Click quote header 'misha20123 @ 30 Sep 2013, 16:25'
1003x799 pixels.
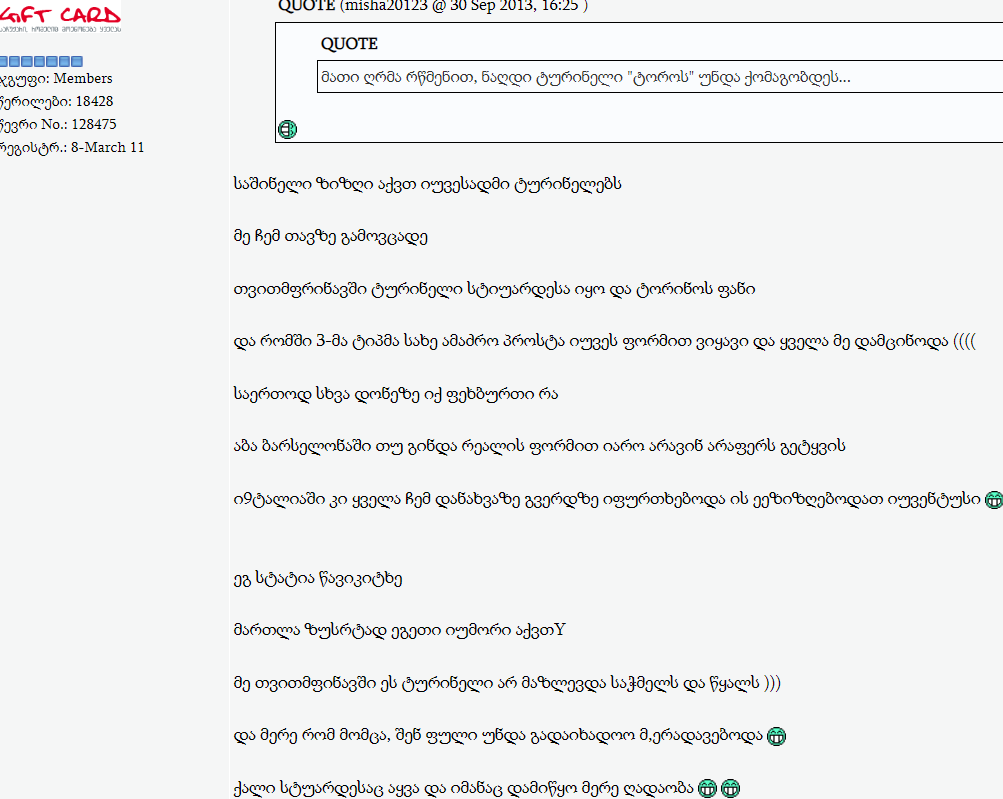point(463,6)
